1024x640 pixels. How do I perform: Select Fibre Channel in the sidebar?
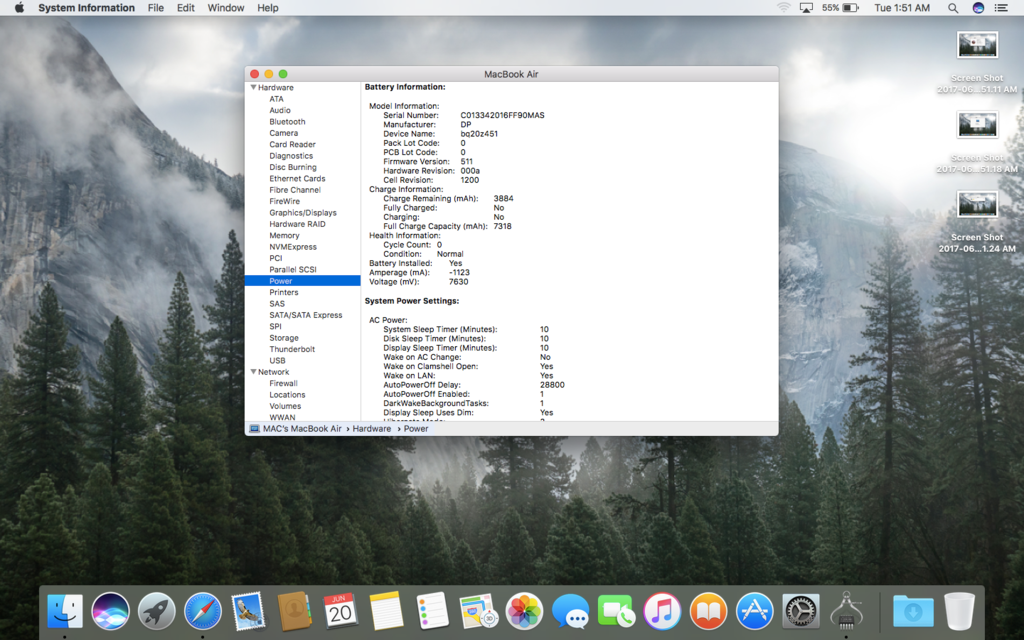click(x=295, y=190)
